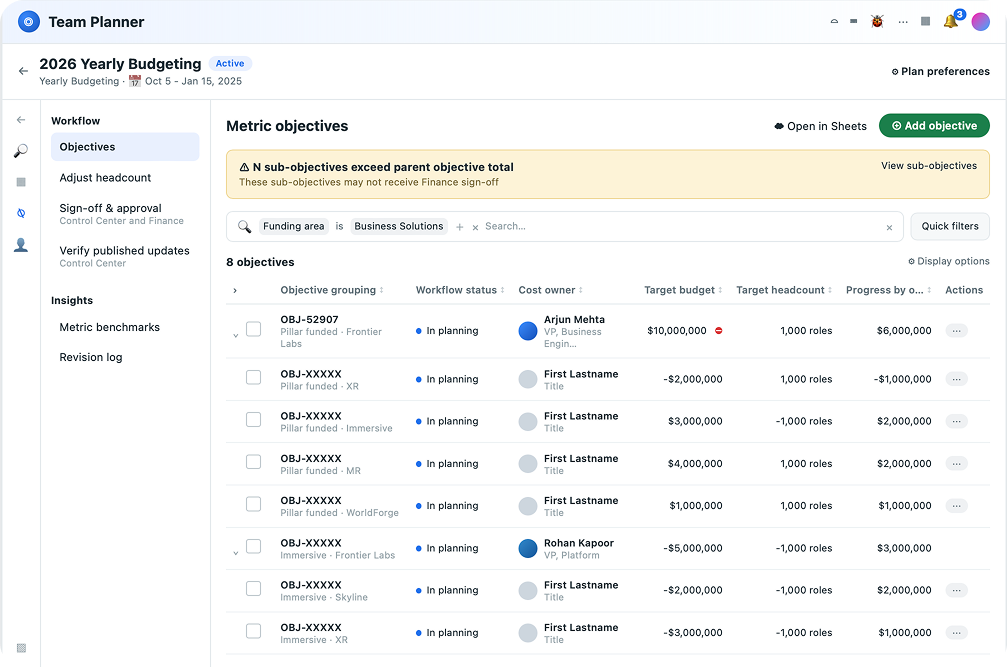
Task: Click the Business Solutions filter value
Action: click(399, 227)
